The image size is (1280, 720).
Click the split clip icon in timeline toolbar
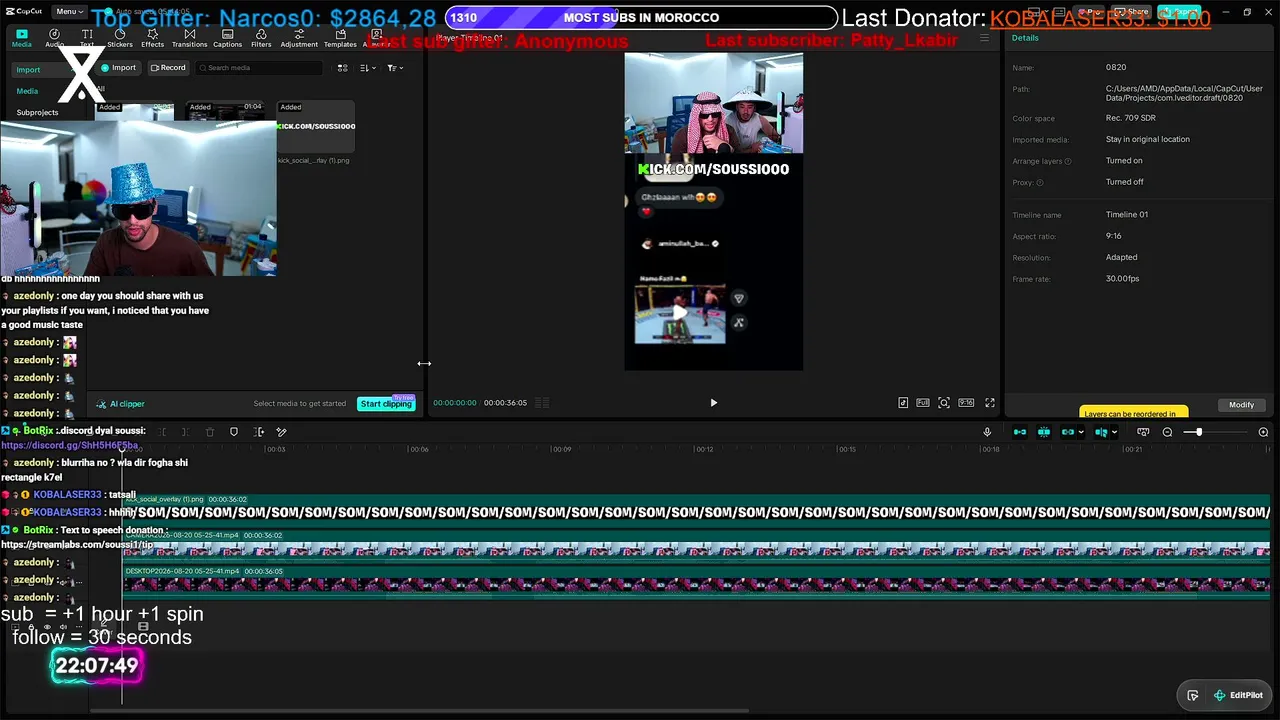coord(259,432)
